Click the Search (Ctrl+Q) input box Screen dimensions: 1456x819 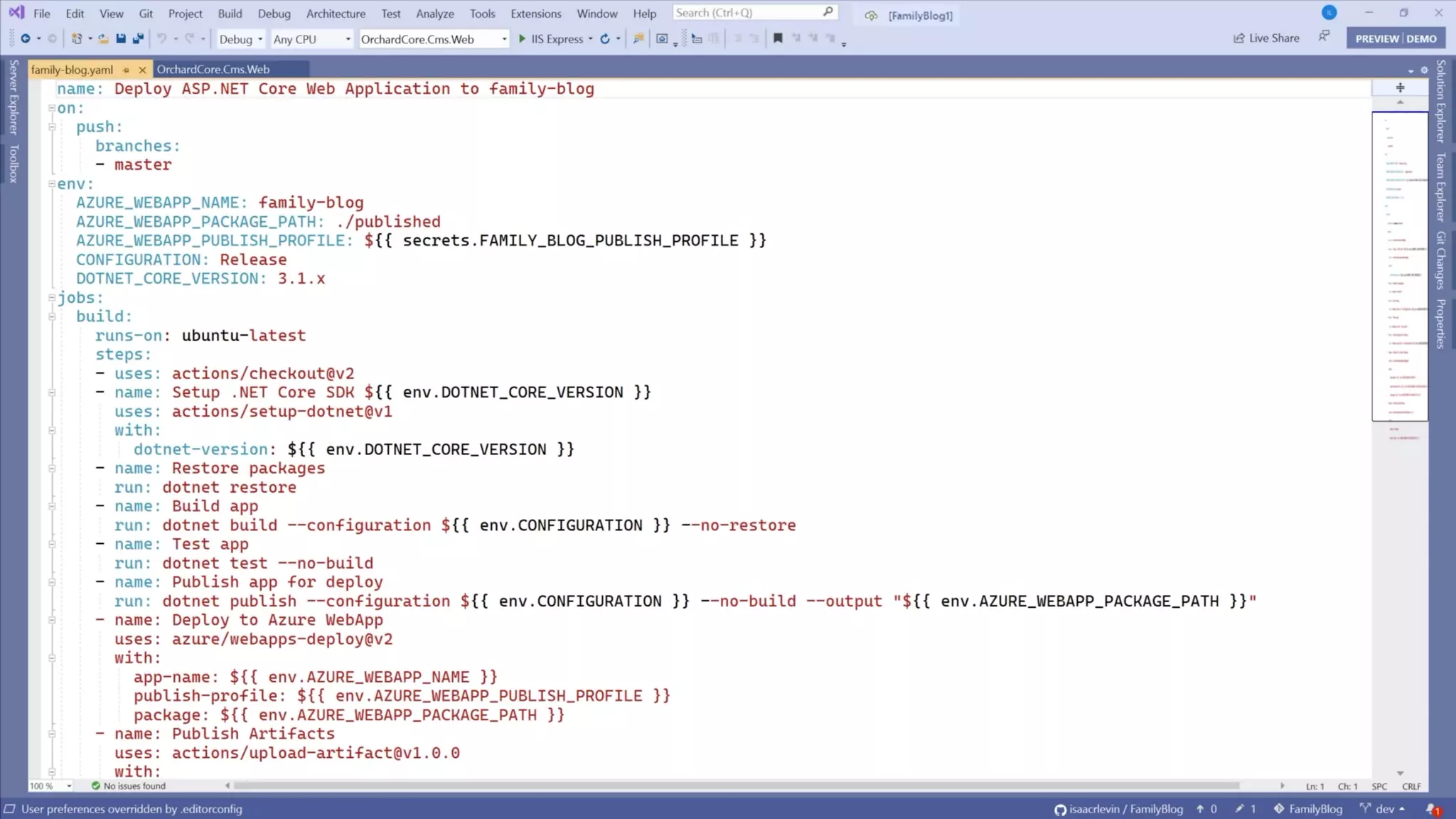pyautogui.click(x=746, y=13)
